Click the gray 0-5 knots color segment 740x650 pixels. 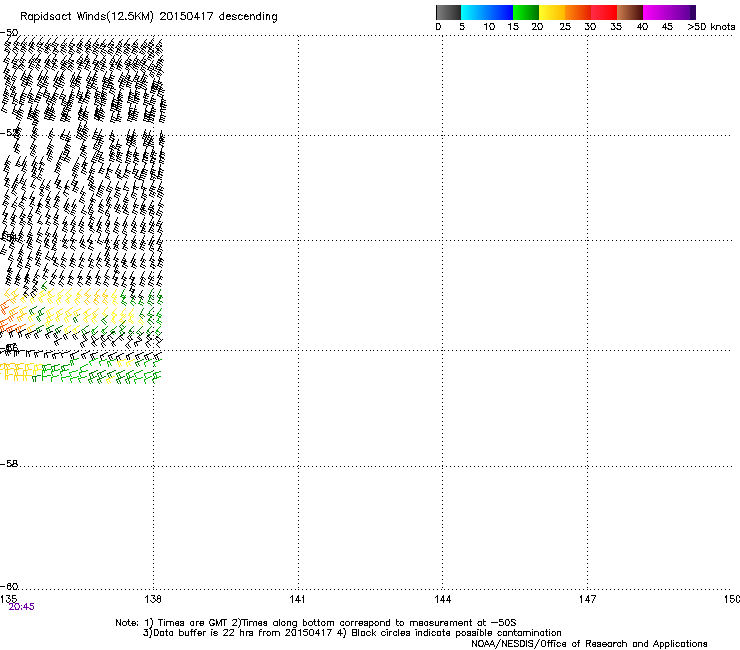[448, 12]
